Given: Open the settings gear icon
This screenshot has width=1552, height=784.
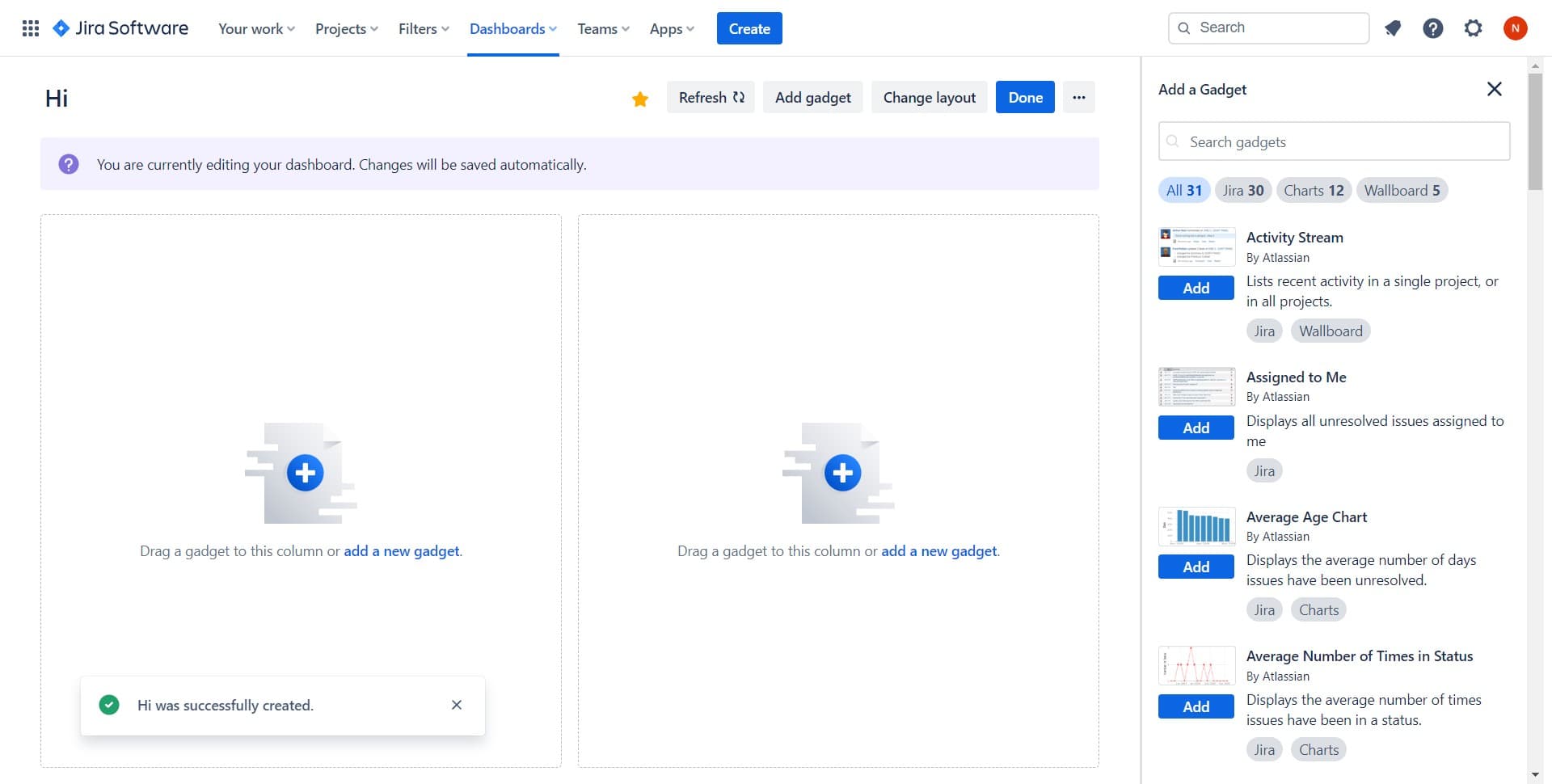Looking at the screenshot, I should click(1473, 28).
